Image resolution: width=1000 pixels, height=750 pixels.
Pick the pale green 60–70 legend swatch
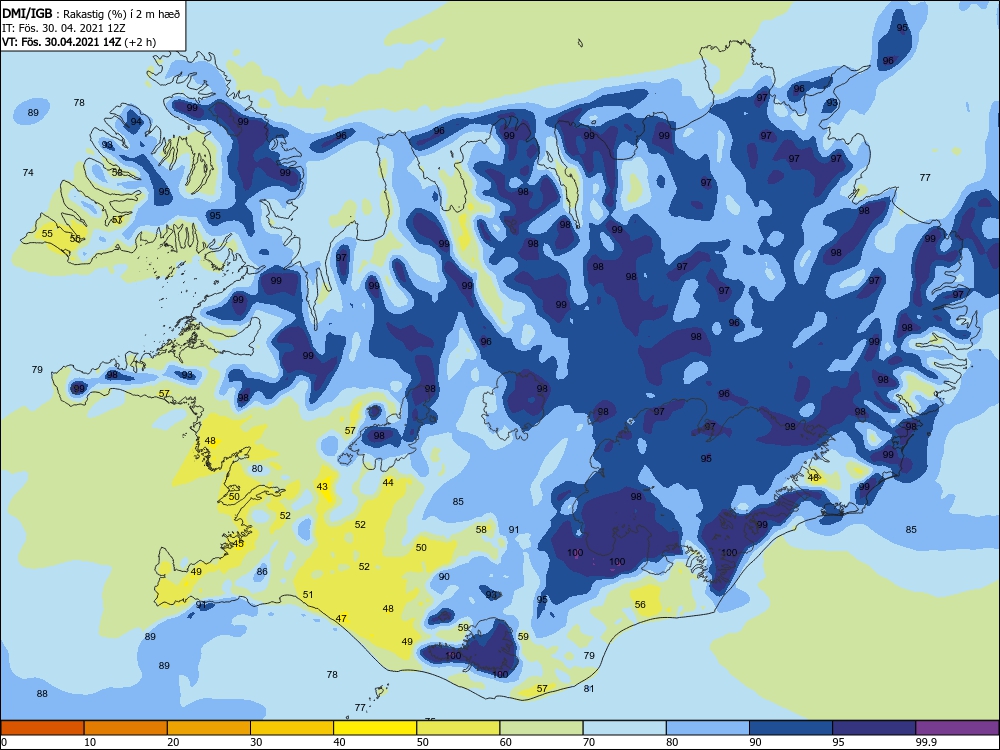tap(541, 728)
